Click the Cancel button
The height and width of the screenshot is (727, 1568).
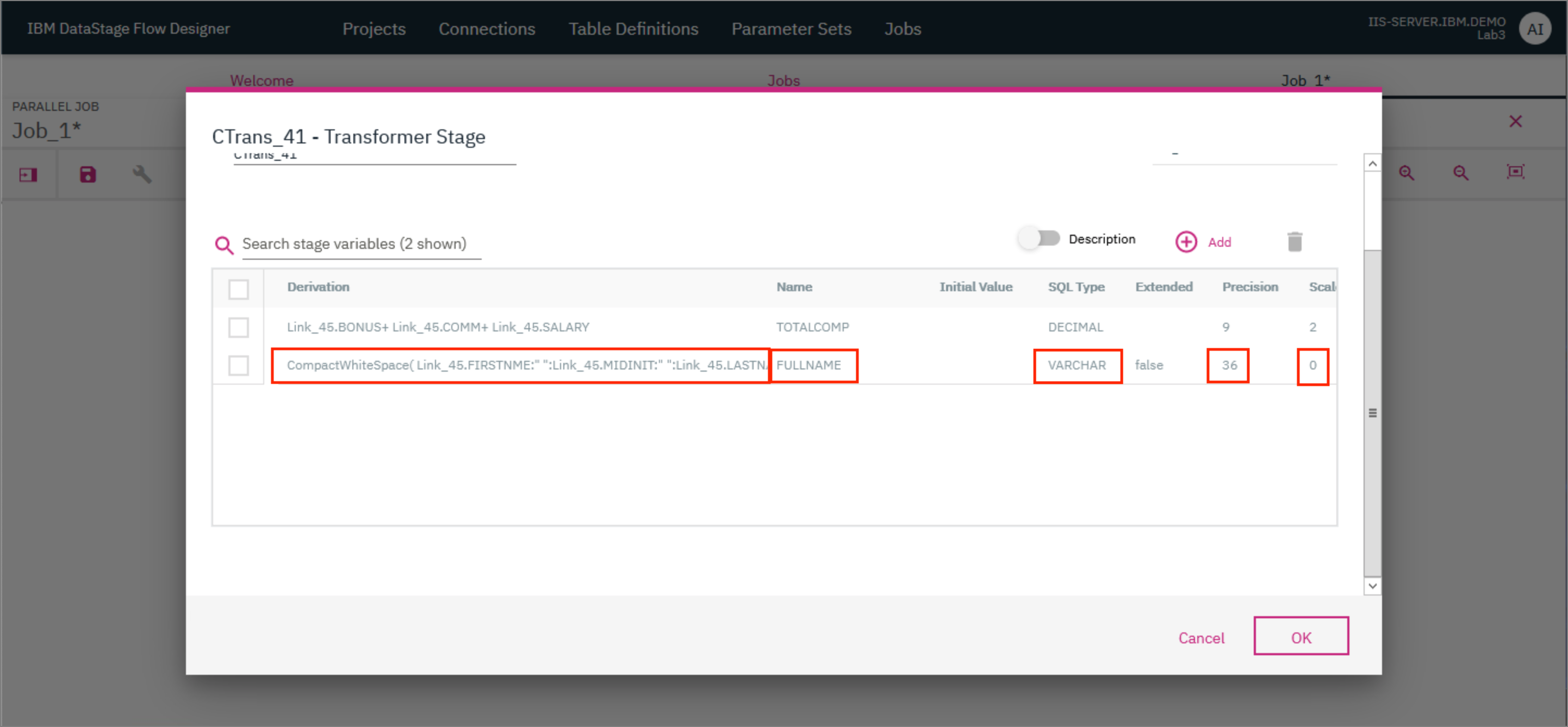point(1201,637)
